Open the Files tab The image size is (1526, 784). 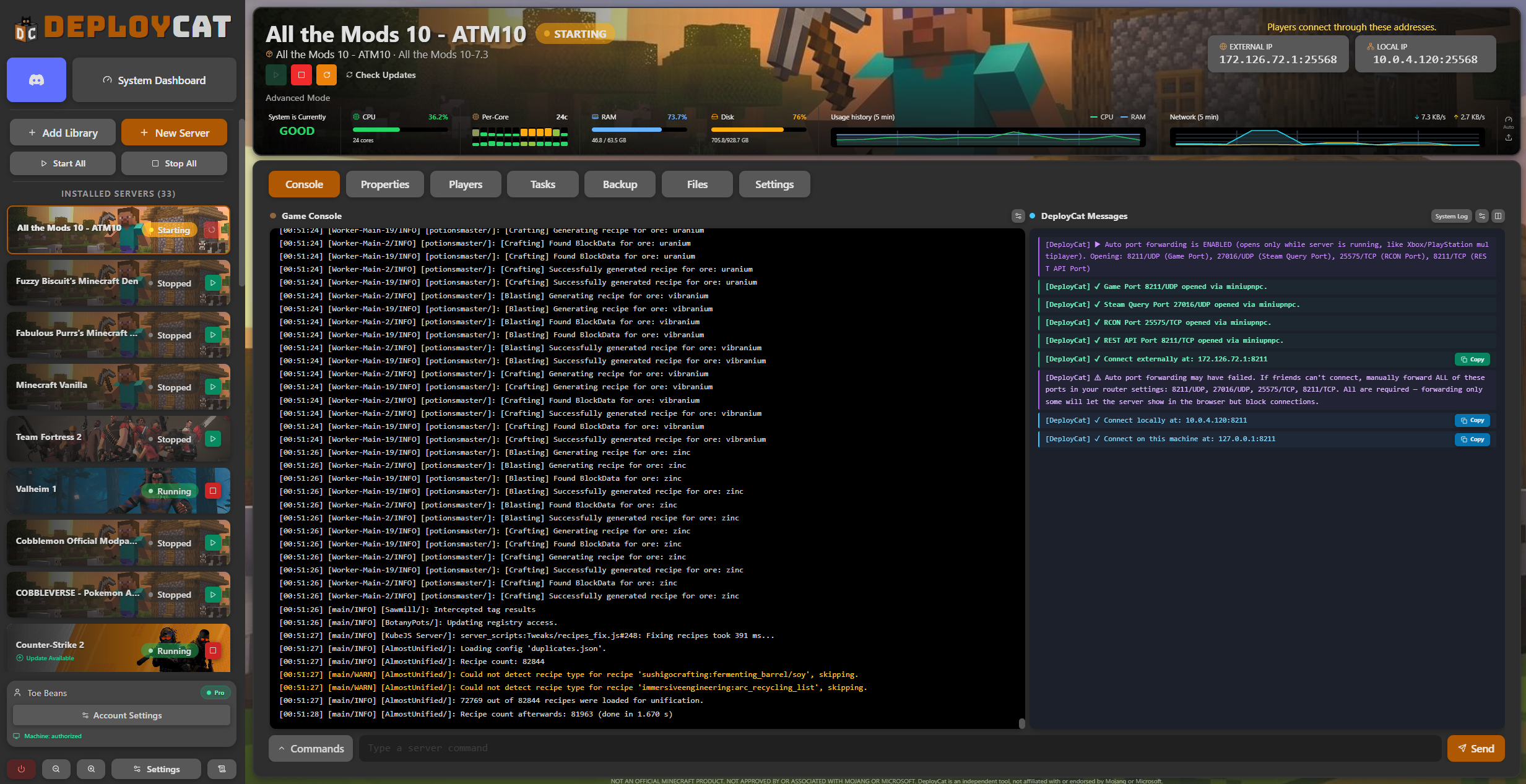pos(697,184)
